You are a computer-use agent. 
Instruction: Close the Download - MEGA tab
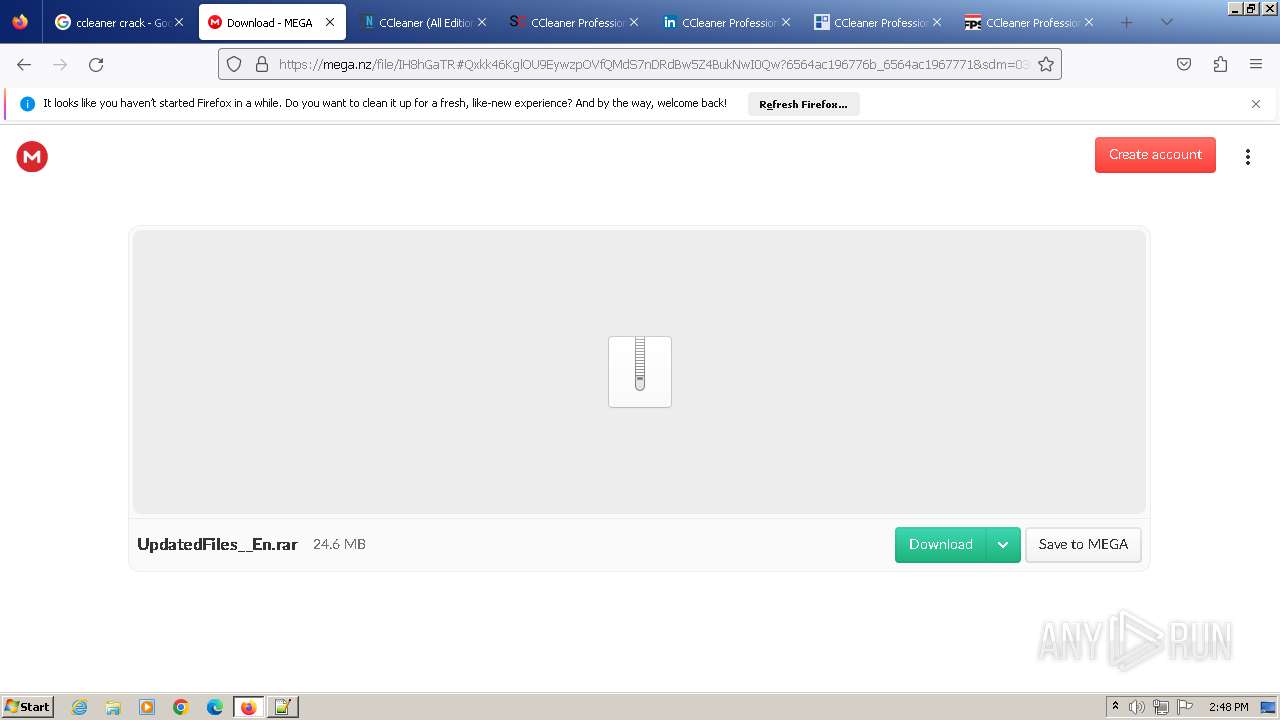(330, 22)
